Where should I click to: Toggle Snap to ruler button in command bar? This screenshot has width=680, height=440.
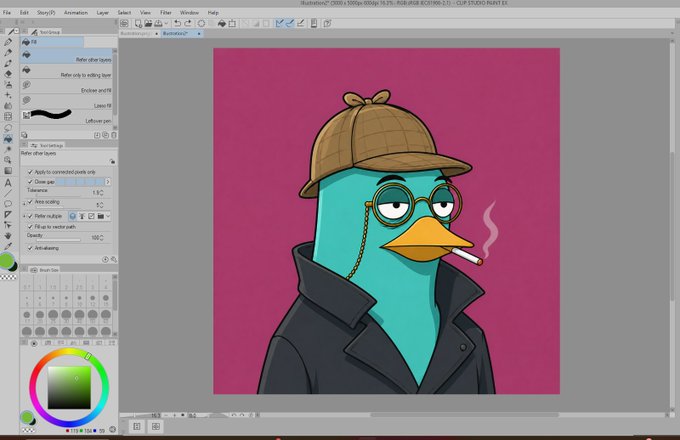[x=279, y=23]
